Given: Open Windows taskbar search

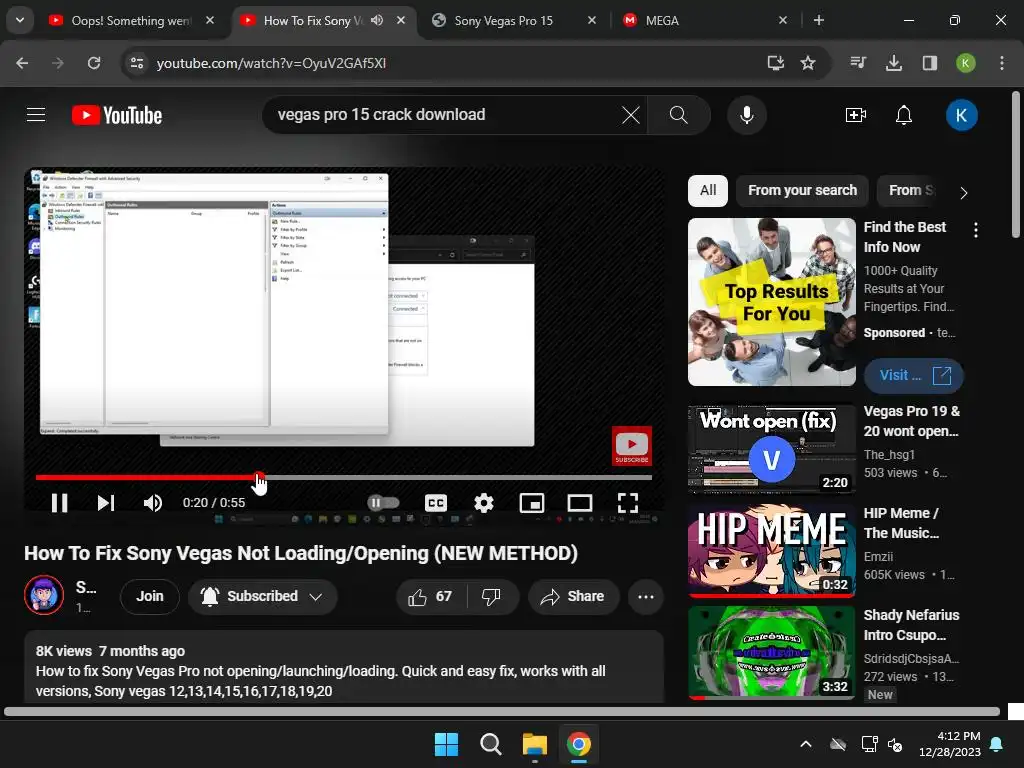Looking at the screenshot, I should point(490,744).
